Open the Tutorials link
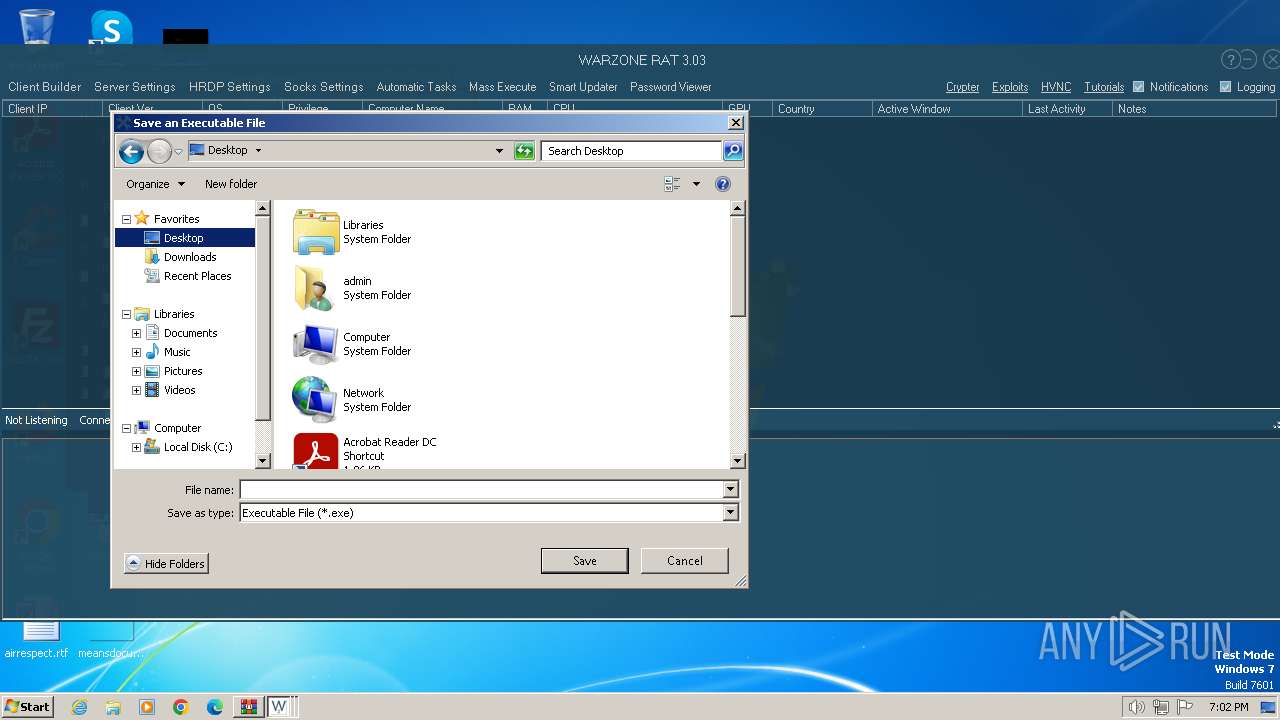 click(x=1104, y=87)
